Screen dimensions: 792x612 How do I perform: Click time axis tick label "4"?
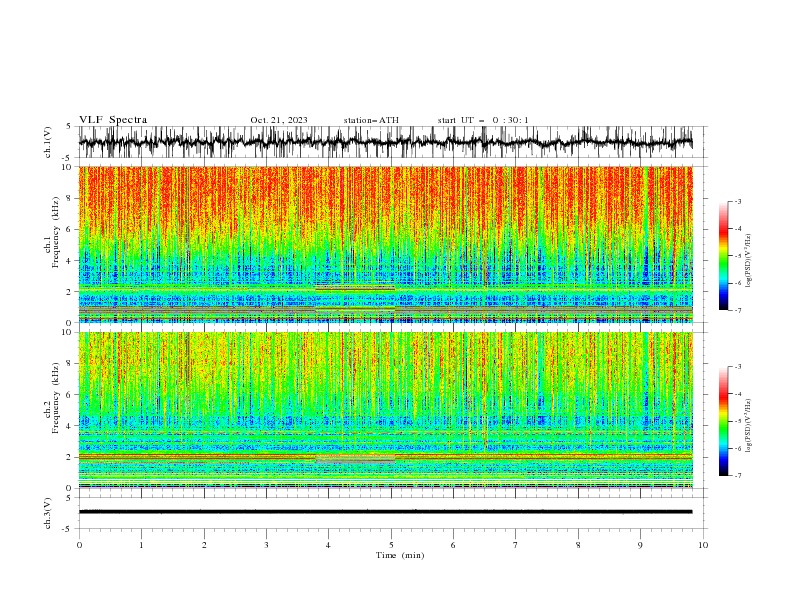point(328,545)
